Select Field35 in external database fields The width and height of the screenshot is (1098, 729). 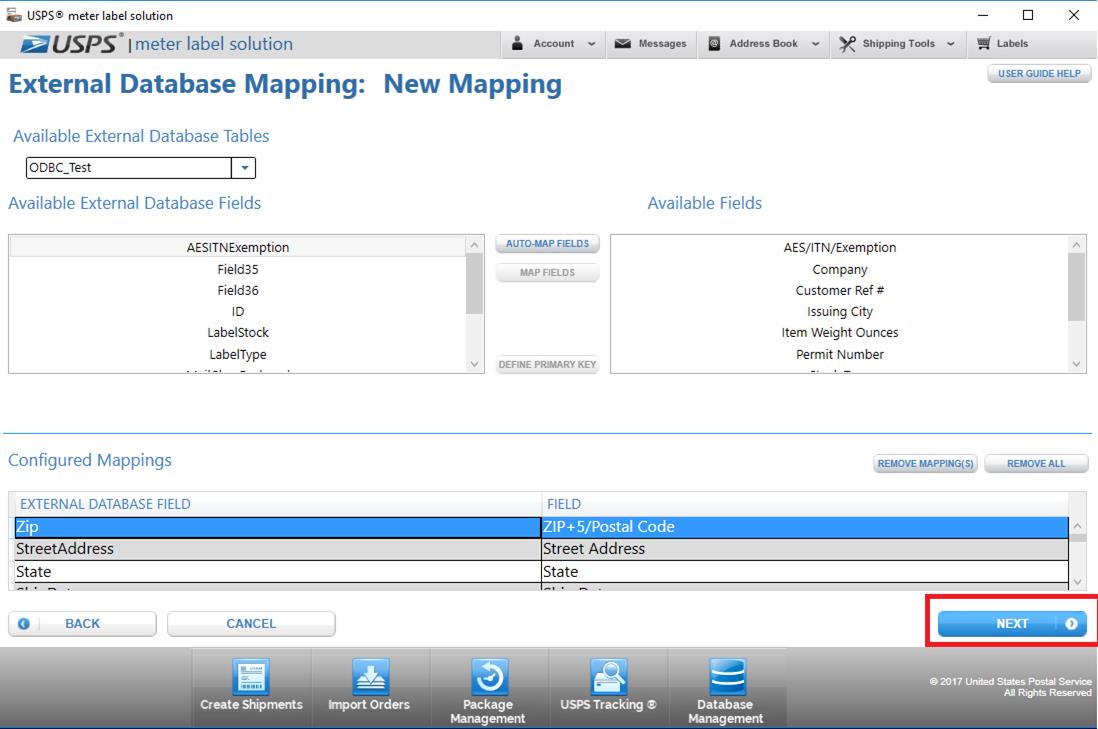(238, 269)
